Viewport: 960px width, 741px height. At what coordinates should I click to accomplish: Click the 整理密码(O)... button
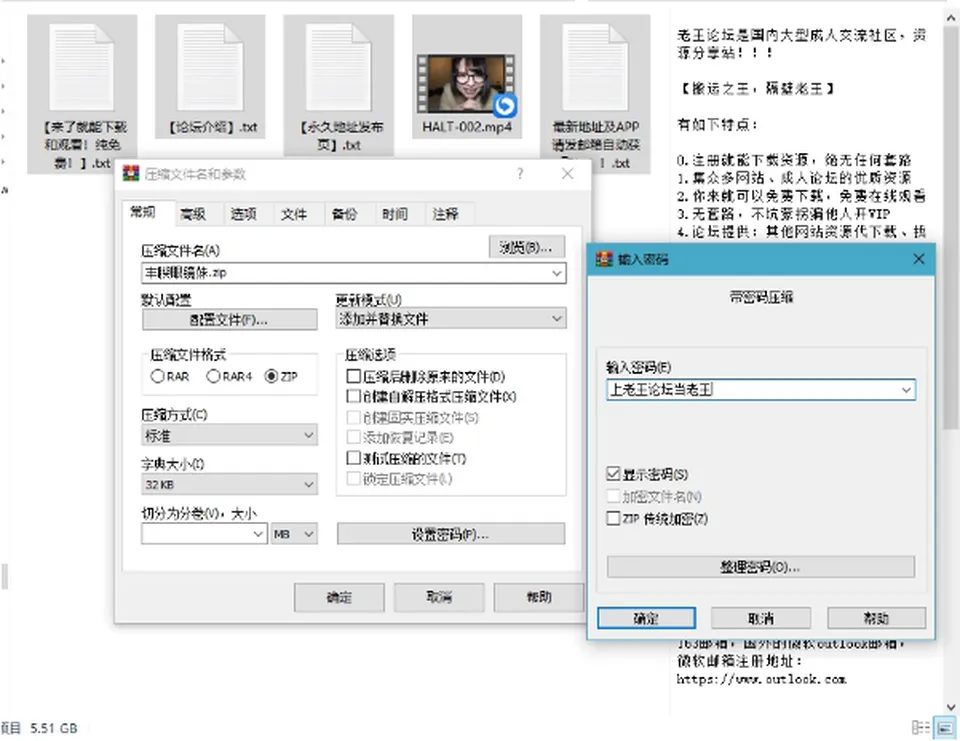(760, 566)
